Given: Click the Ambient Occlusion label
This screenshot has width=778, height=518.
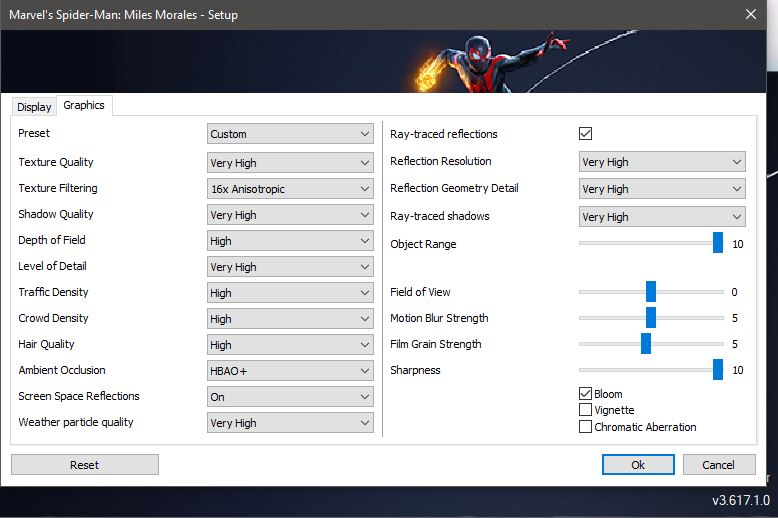Looking at the screenshot, I should pos(62,370).
